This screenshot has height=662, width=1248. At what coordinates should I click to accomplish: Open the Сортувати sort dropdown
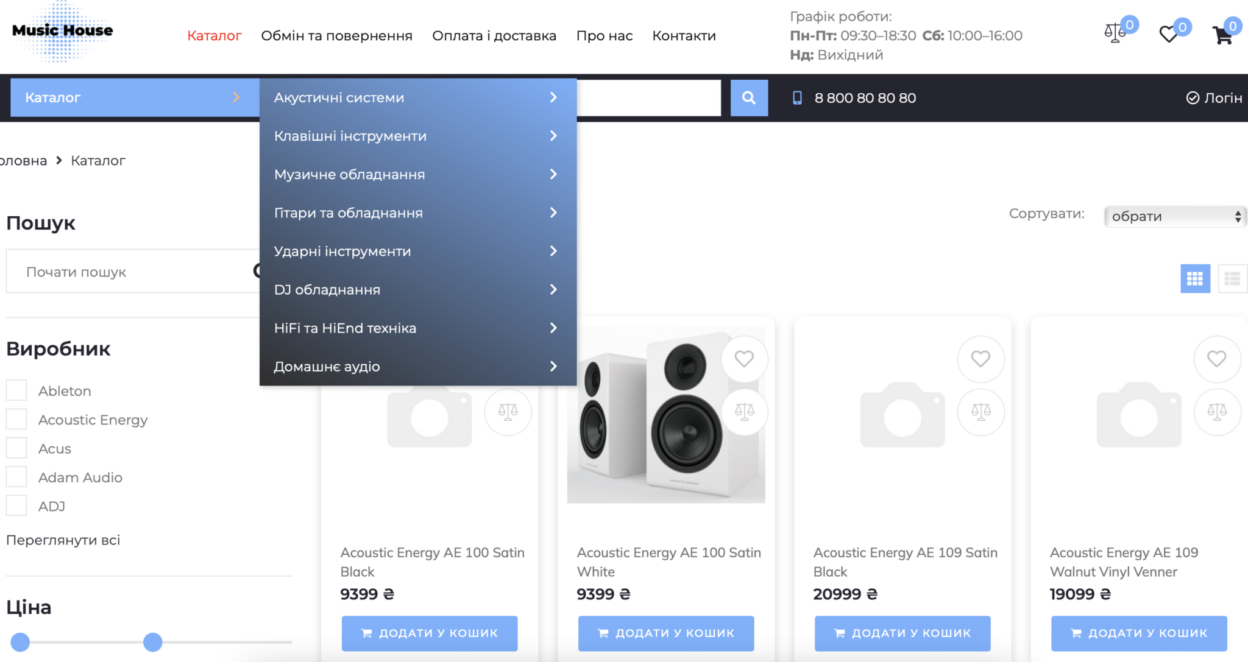point(1175,216)
